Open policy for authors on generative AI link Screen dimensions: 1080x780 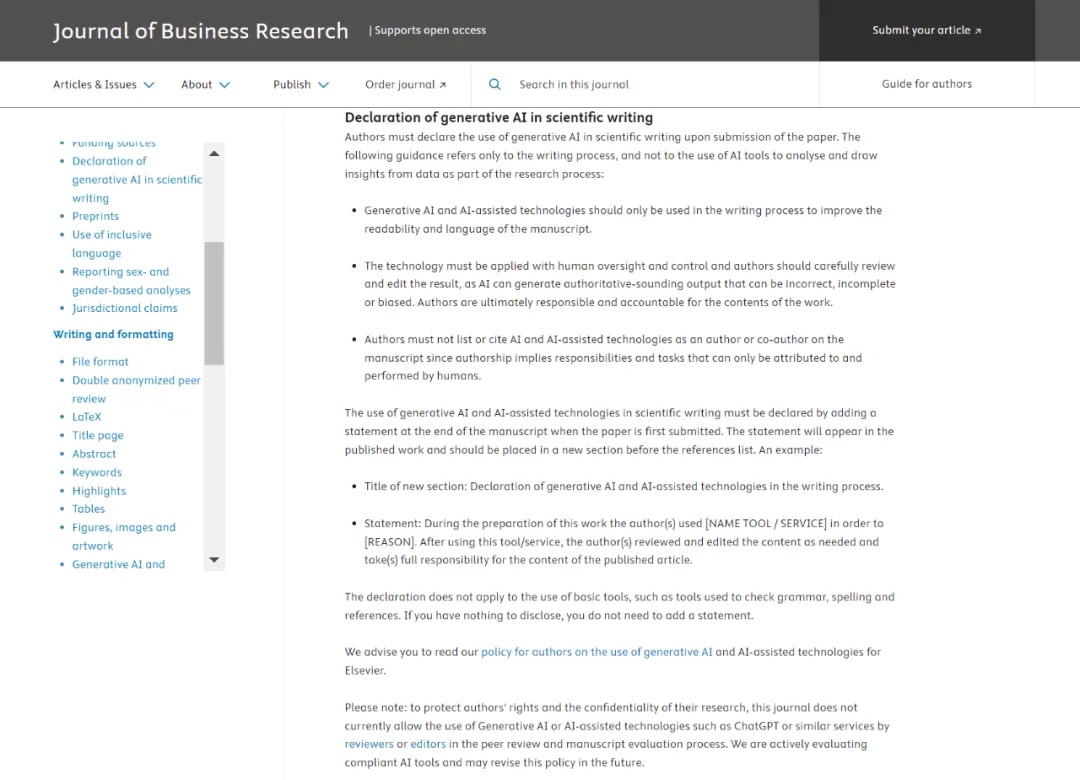tap(596, 652)
